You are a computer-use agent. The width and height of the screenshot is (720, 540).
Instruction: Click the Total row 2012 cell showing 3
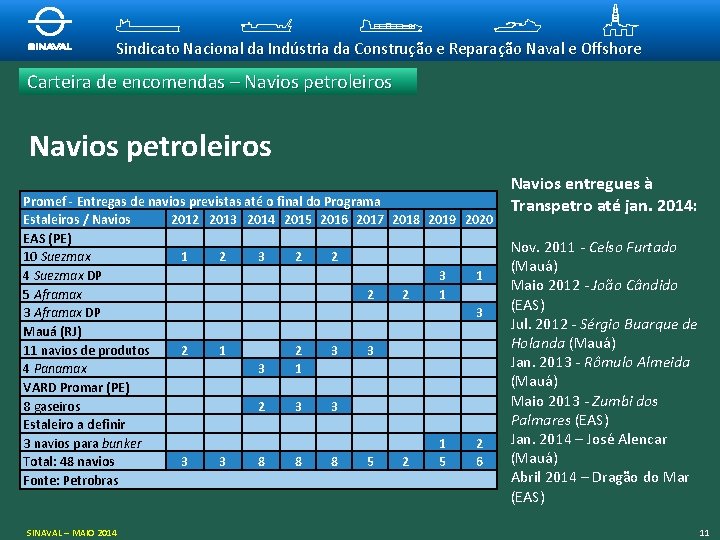(x=185, y=461)
